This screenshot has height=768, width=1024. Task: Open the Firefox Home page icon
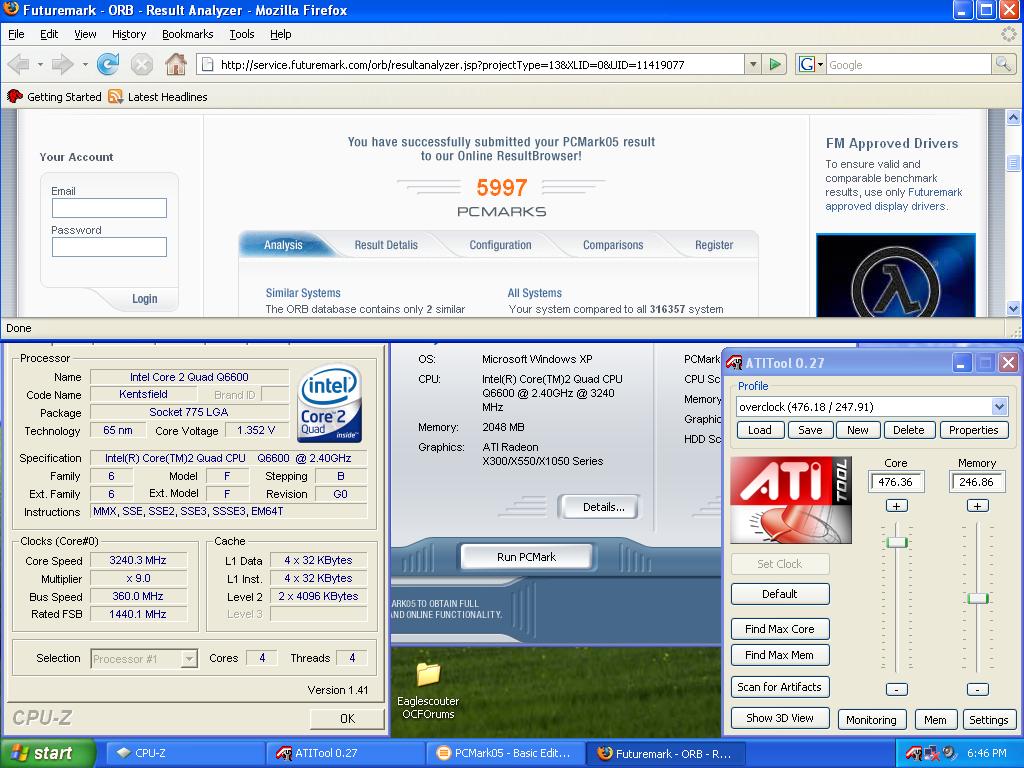pyautogui.click(x=175, y=64)
